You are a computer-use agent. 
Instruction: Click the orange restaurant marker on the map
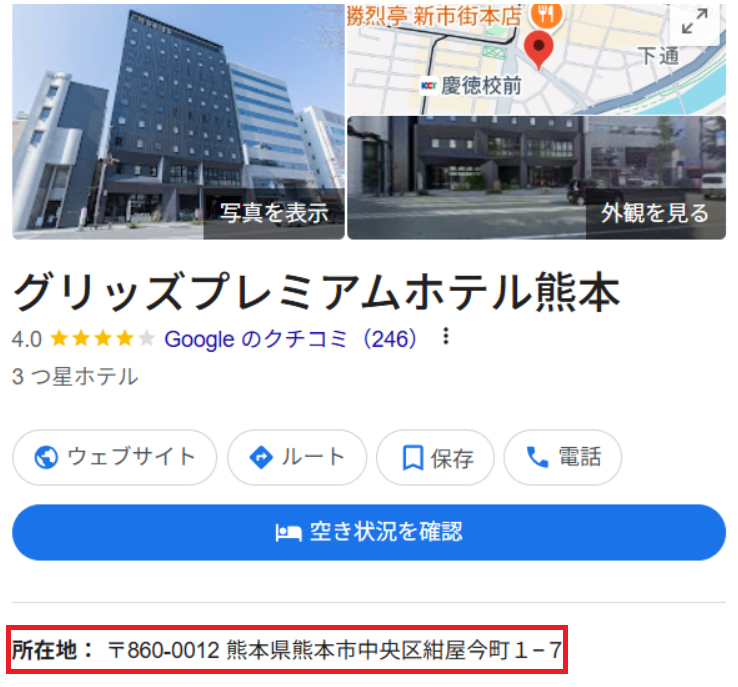(x=546, y=14)
